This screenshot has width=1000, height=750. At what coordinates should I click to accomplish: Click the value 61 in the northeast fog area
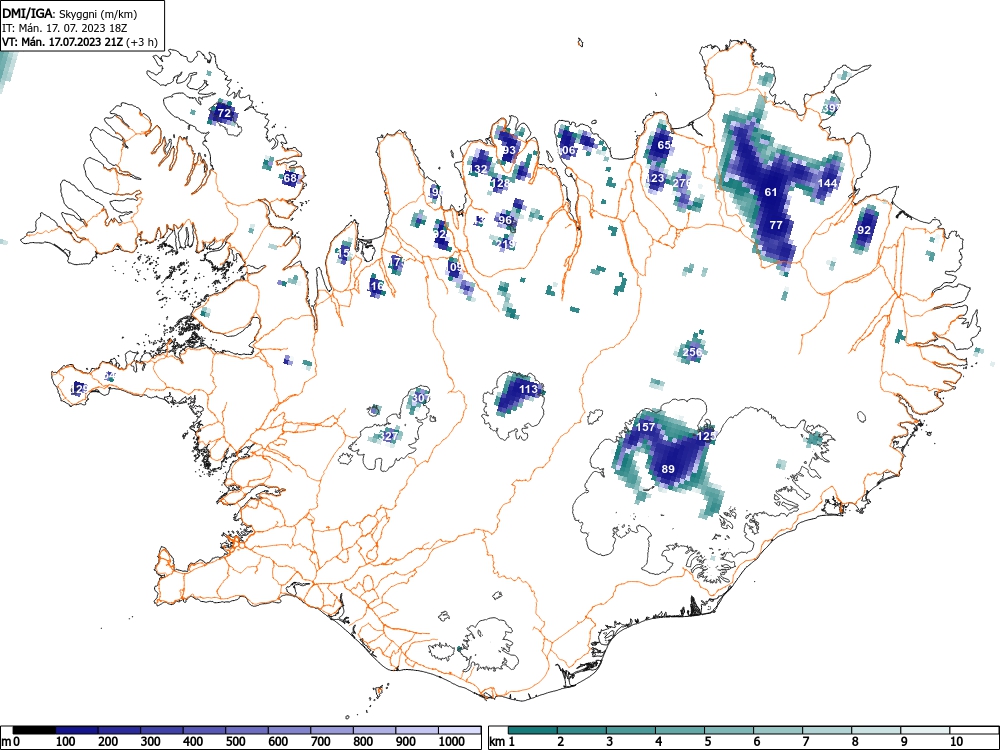[x=771, y=192]
